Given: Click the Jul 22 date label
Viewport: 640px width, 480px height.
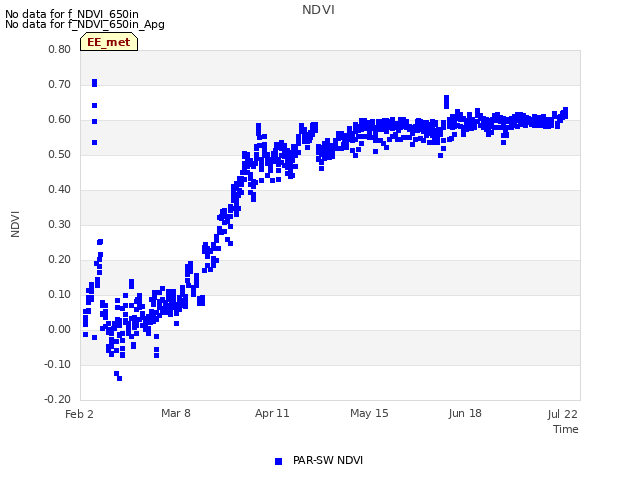Looking at the screenshot, I should coord(562,414).
